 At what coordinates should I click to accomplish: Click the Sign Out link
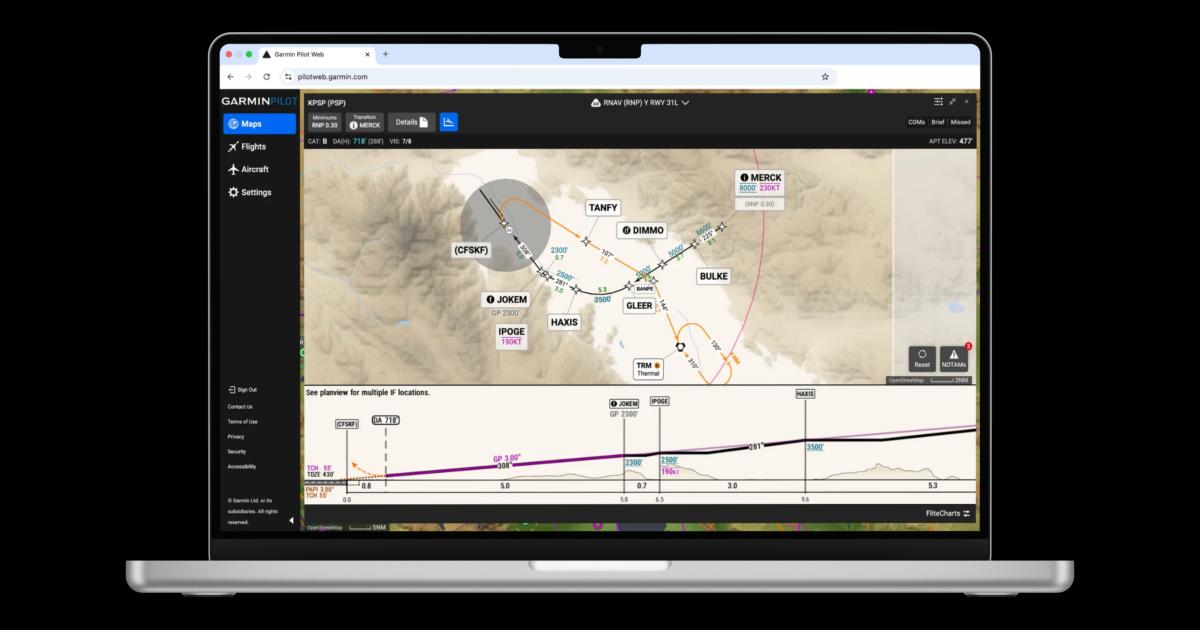(242, 389)
